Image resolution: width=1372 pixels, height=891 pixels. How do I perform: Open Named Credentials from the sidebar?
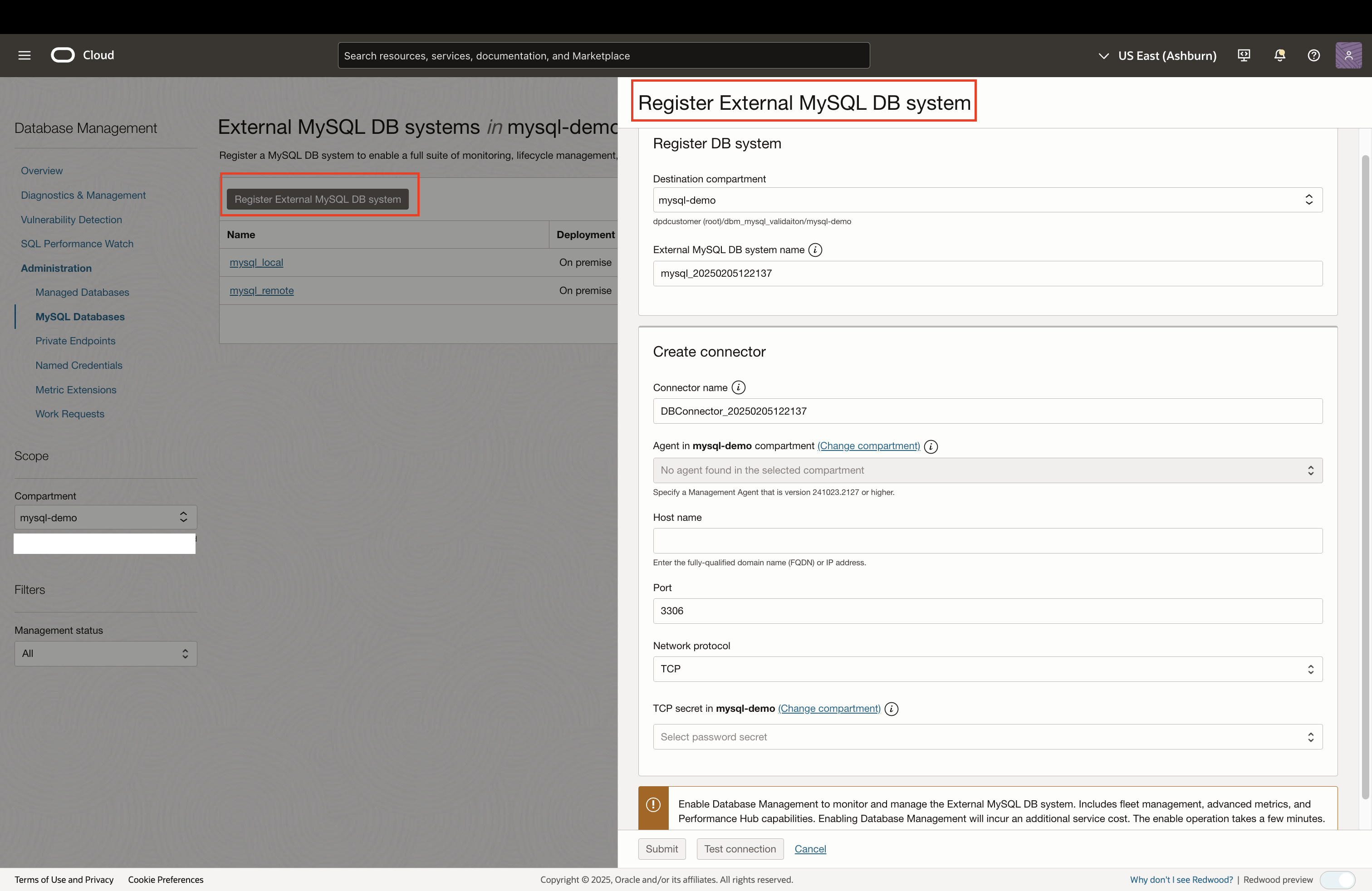pyautogui.click(x=78, y=365)
